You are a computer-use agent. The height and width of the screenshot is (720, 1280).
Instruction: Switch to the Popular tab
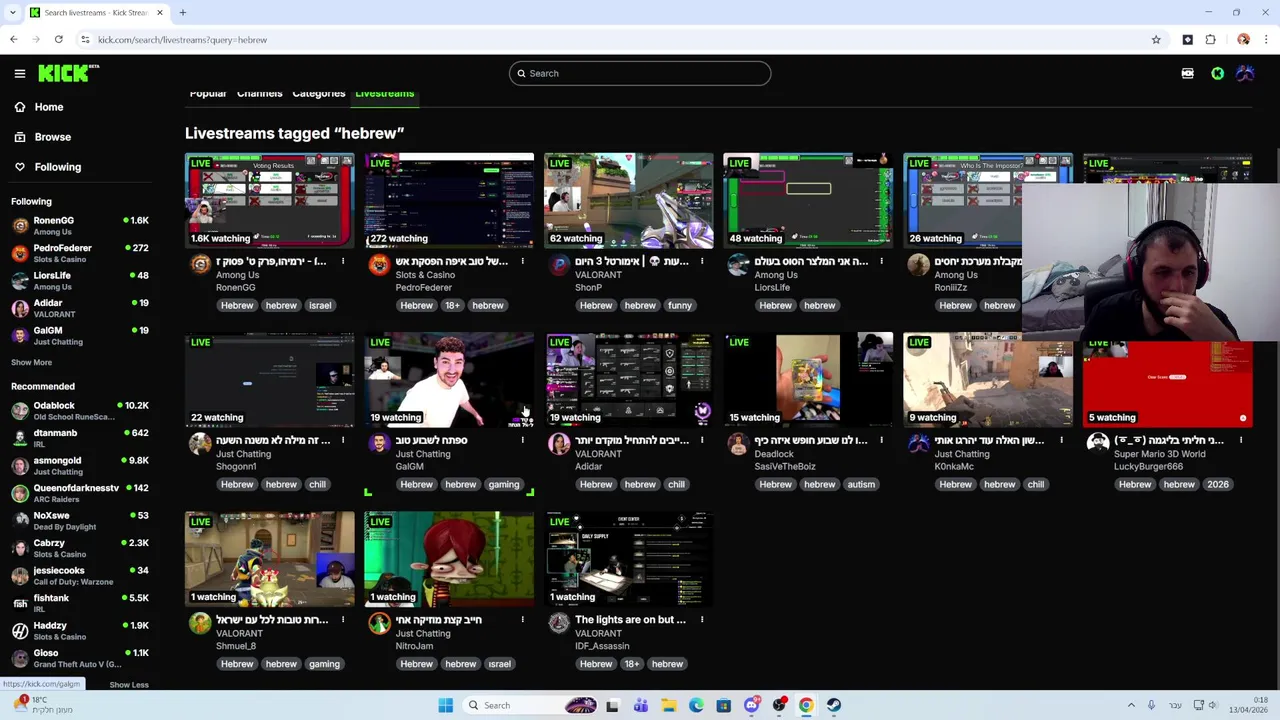pos(208,93)
